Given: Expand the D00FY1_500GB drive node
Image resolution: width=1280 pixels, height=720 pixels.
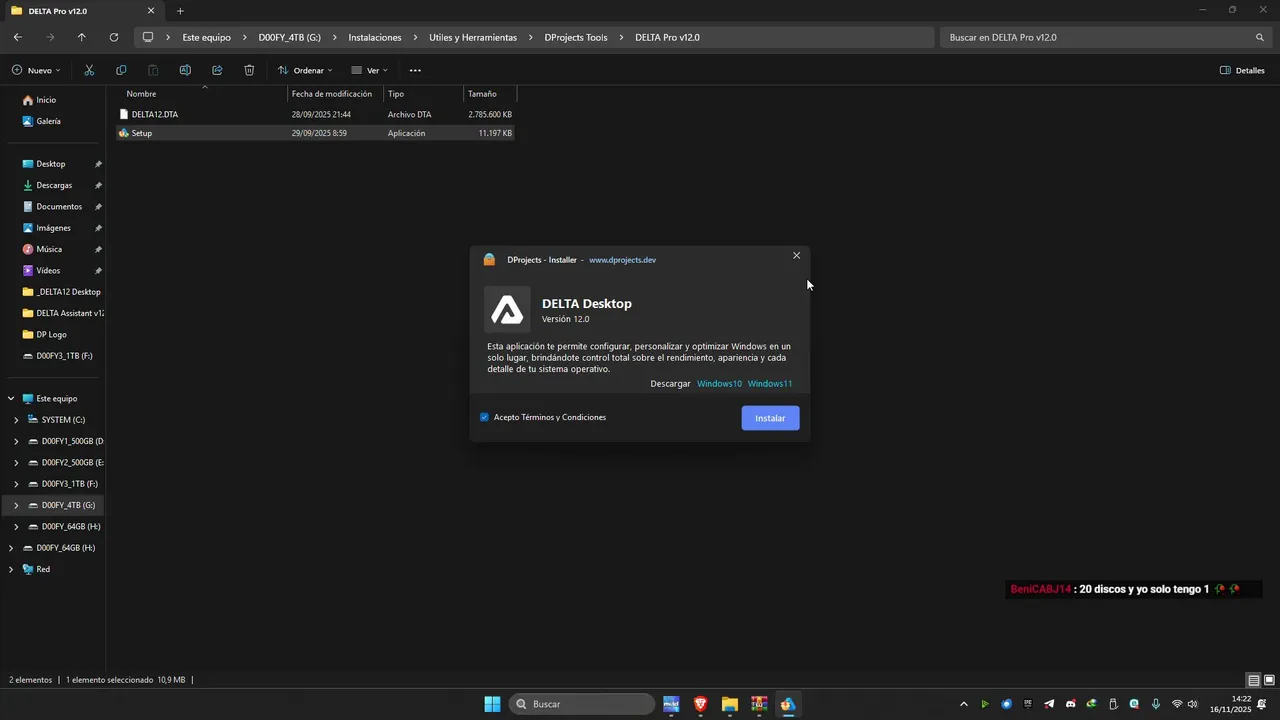Looking at the screenshot, I should [15, 441].
